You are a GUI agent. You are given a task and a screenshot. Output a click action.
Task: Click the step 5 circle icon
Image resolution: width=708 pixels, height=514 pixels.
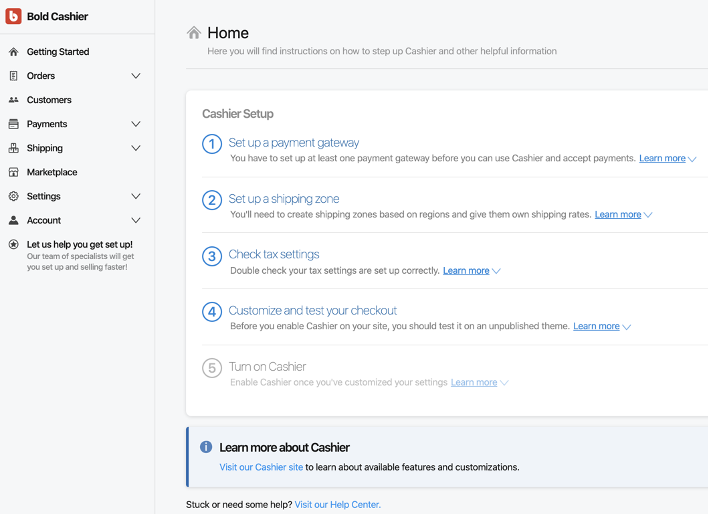(212, 368)
